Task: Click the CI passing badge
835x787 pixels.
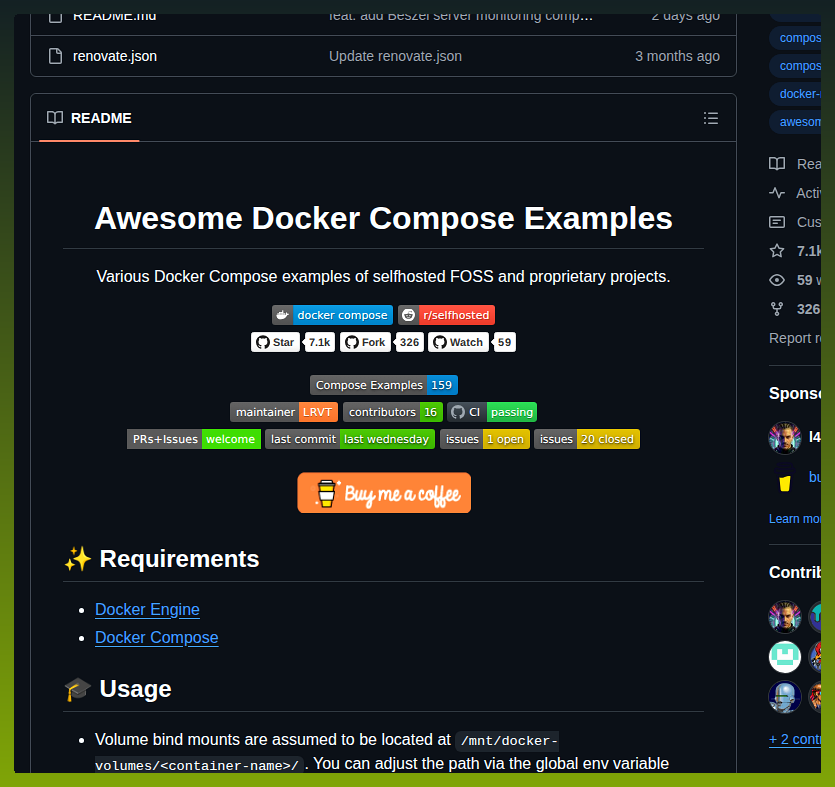Action: 492,412
